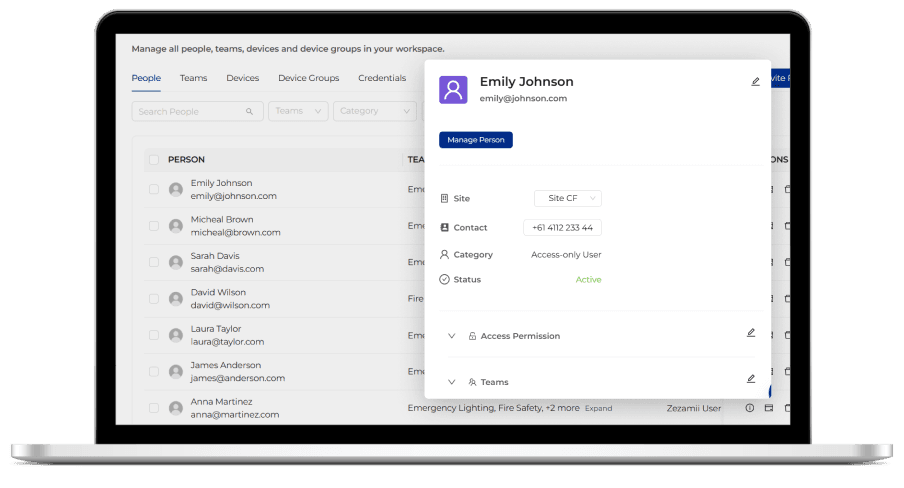The image size is (904, 488).
Task: Expand Anna Martinez's team list
Action: click(598, 408)
